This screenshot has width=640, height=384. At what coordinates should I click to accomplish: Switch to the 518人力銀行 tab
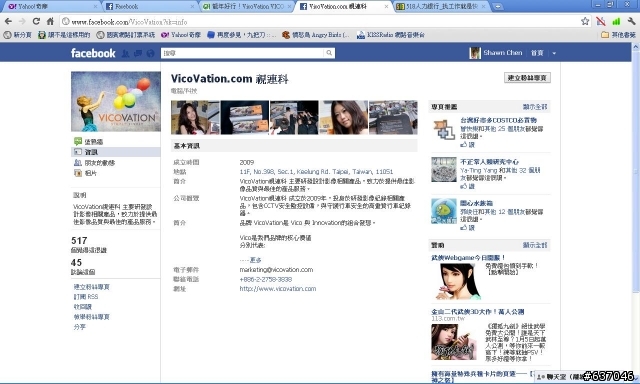(x=442, y=7)
